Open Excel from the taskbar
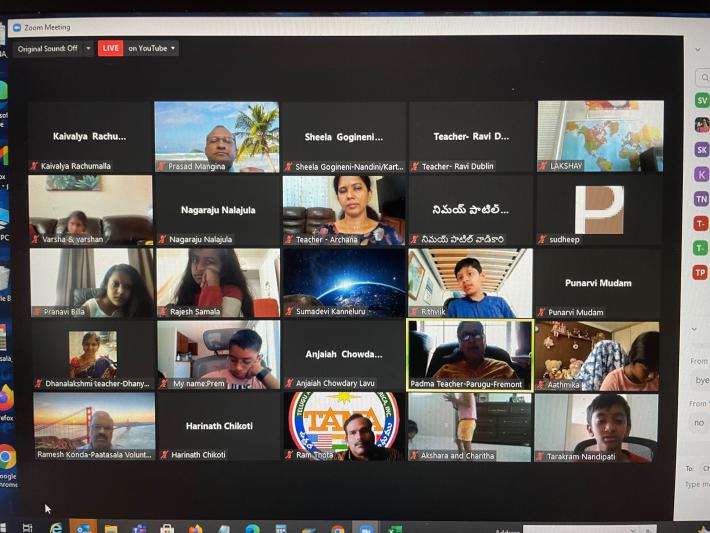The height and width of the screenshot is (533, 710). 395,529
